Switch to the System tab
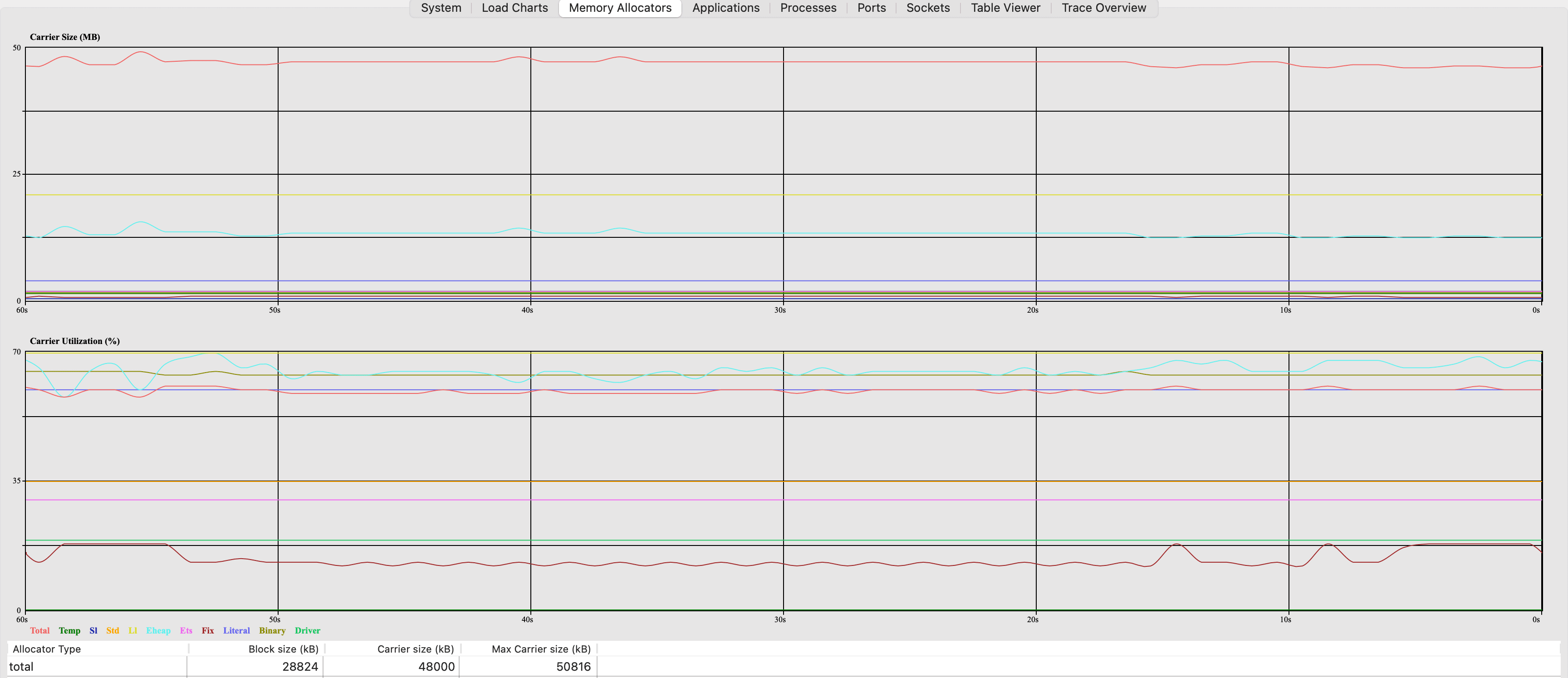This screenshot has width=1568, height=678. pos(441,8)
